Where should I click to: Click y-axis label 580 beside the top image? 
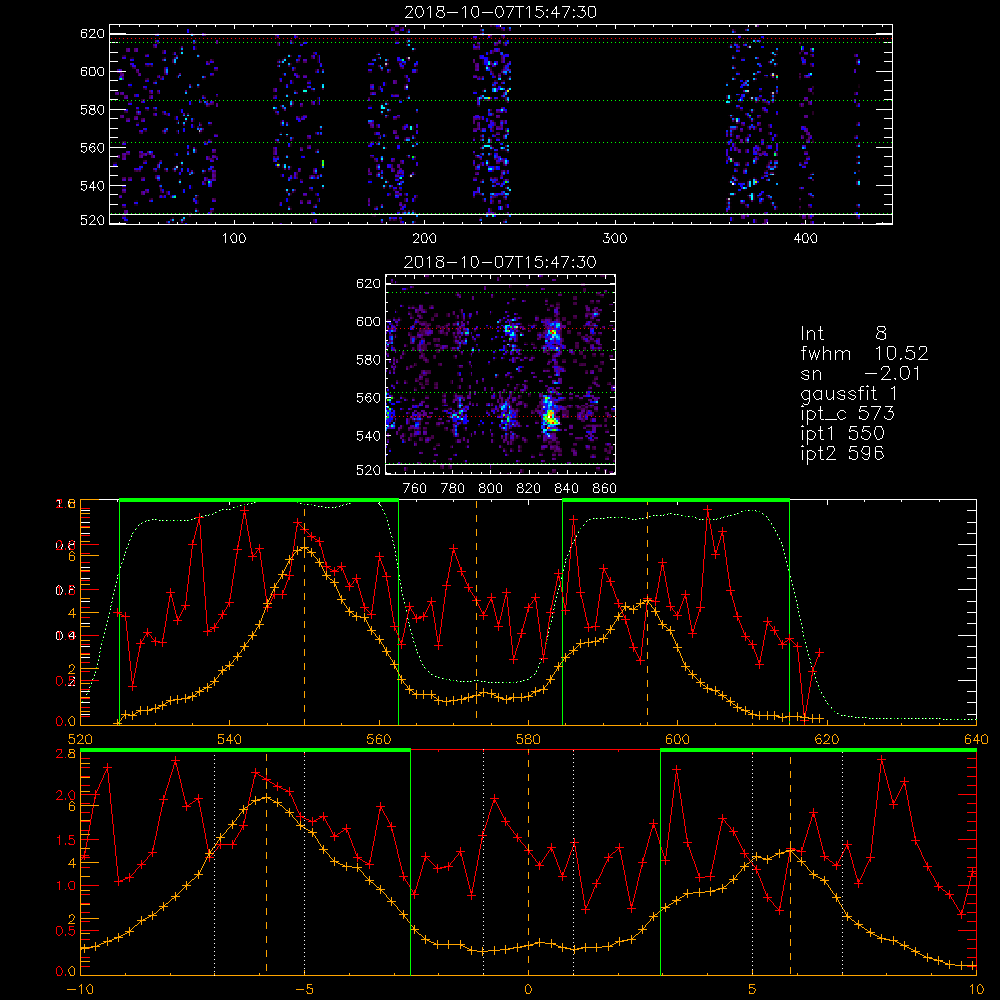click(92, 110)
